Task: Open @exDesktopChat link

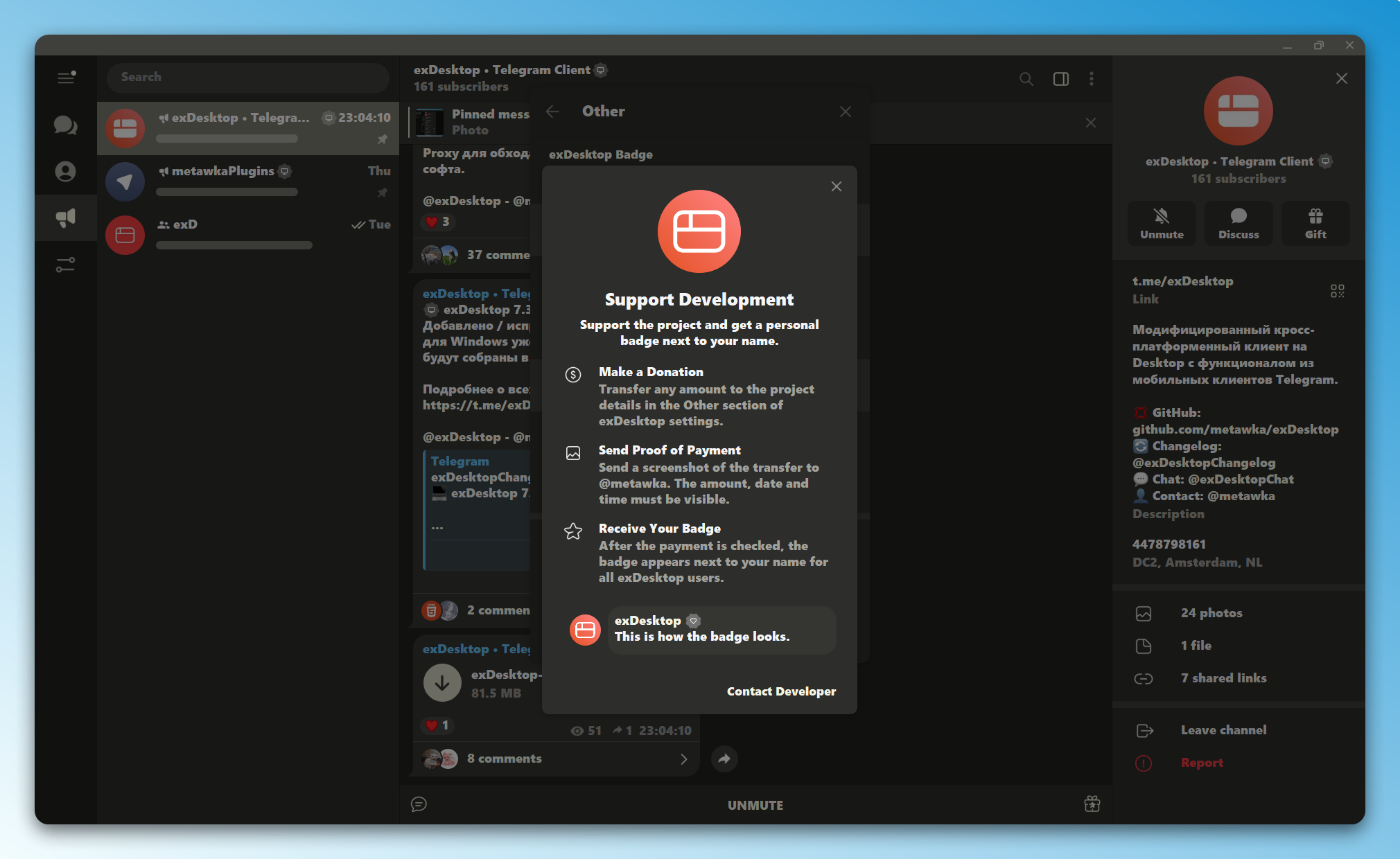Action: (1241, 479)
